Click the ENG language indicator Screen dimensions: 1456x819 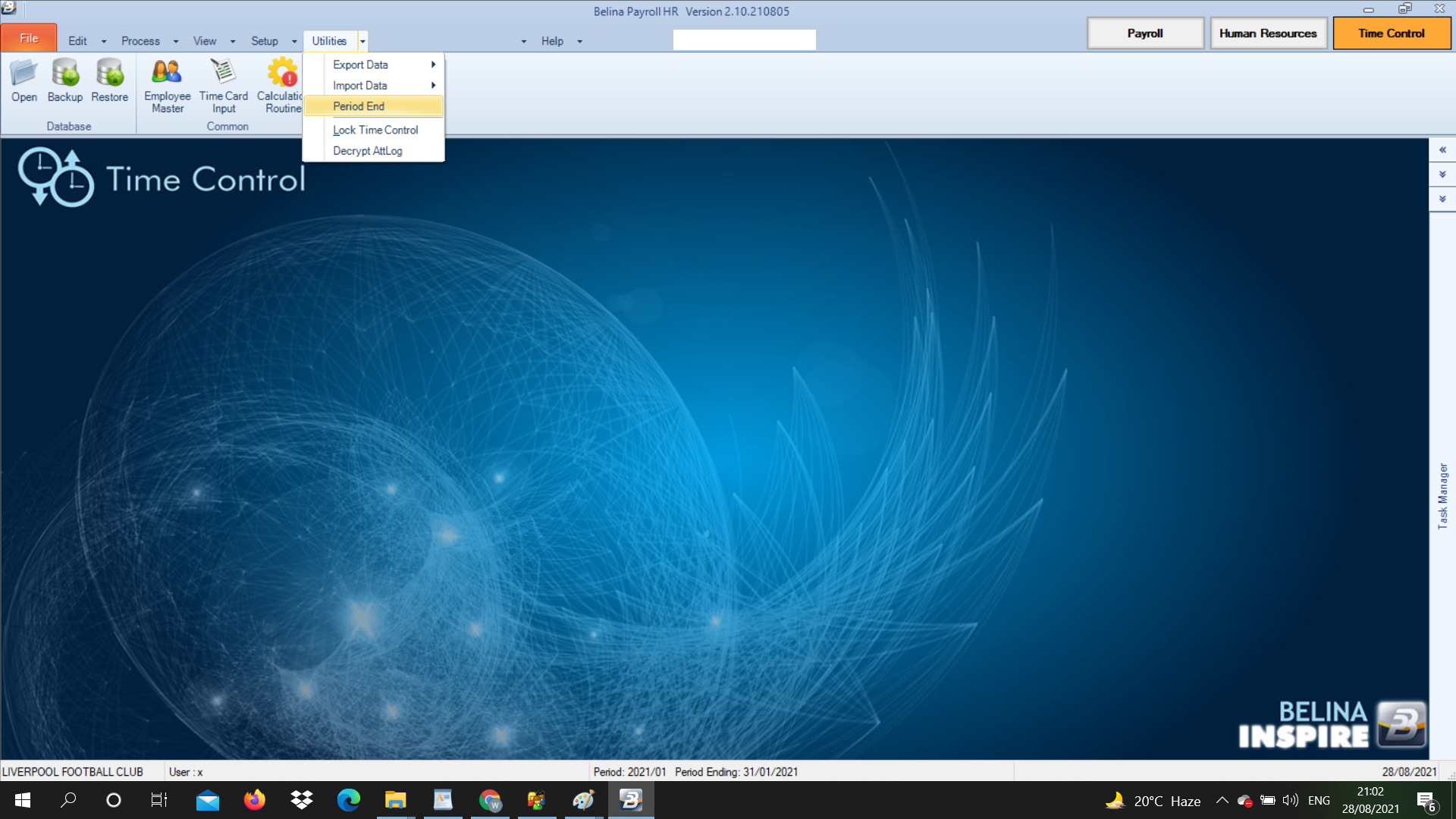1319,801
